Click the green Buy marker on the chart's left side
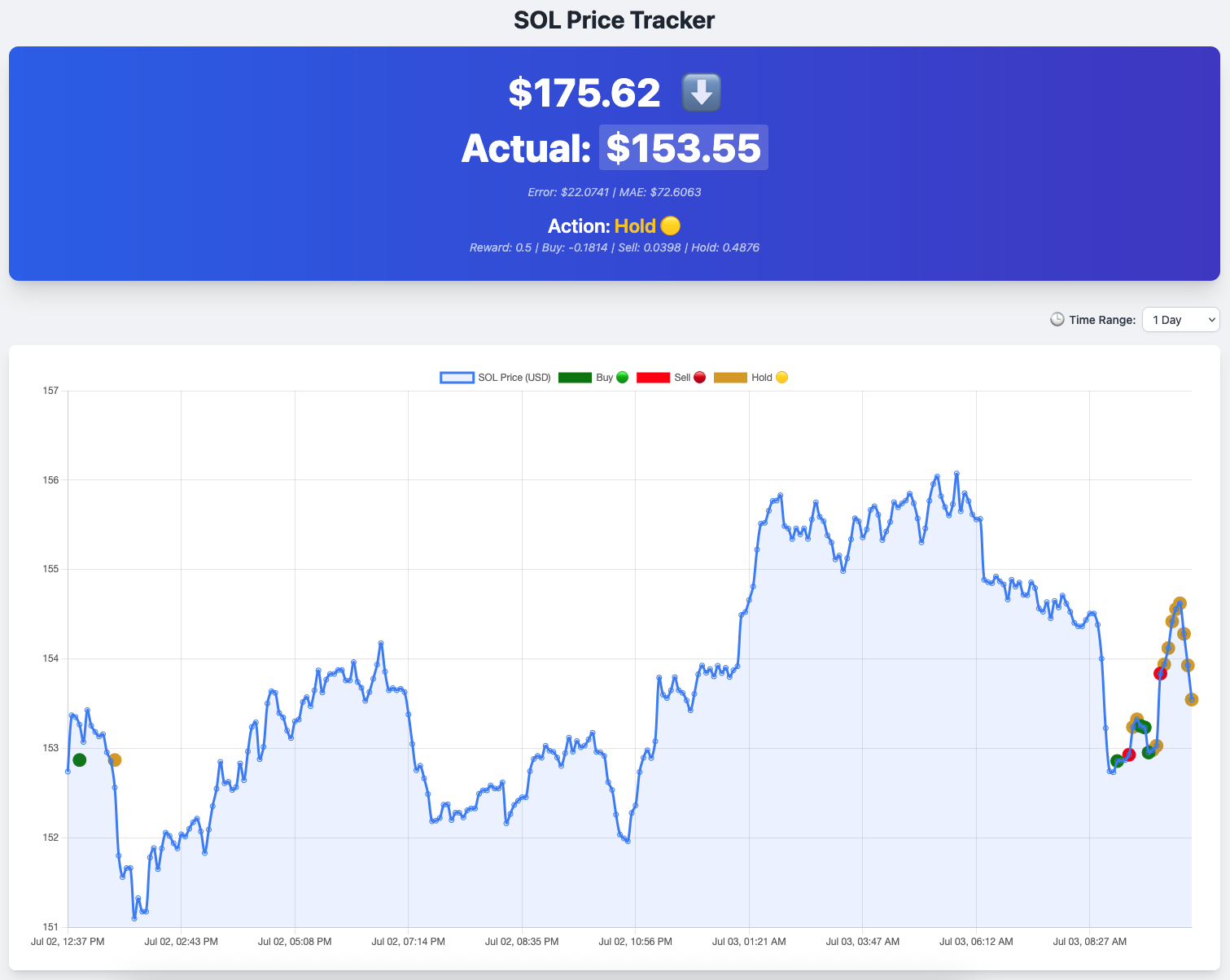Viewport: 1230px width, 980px height. click(79, 760)
